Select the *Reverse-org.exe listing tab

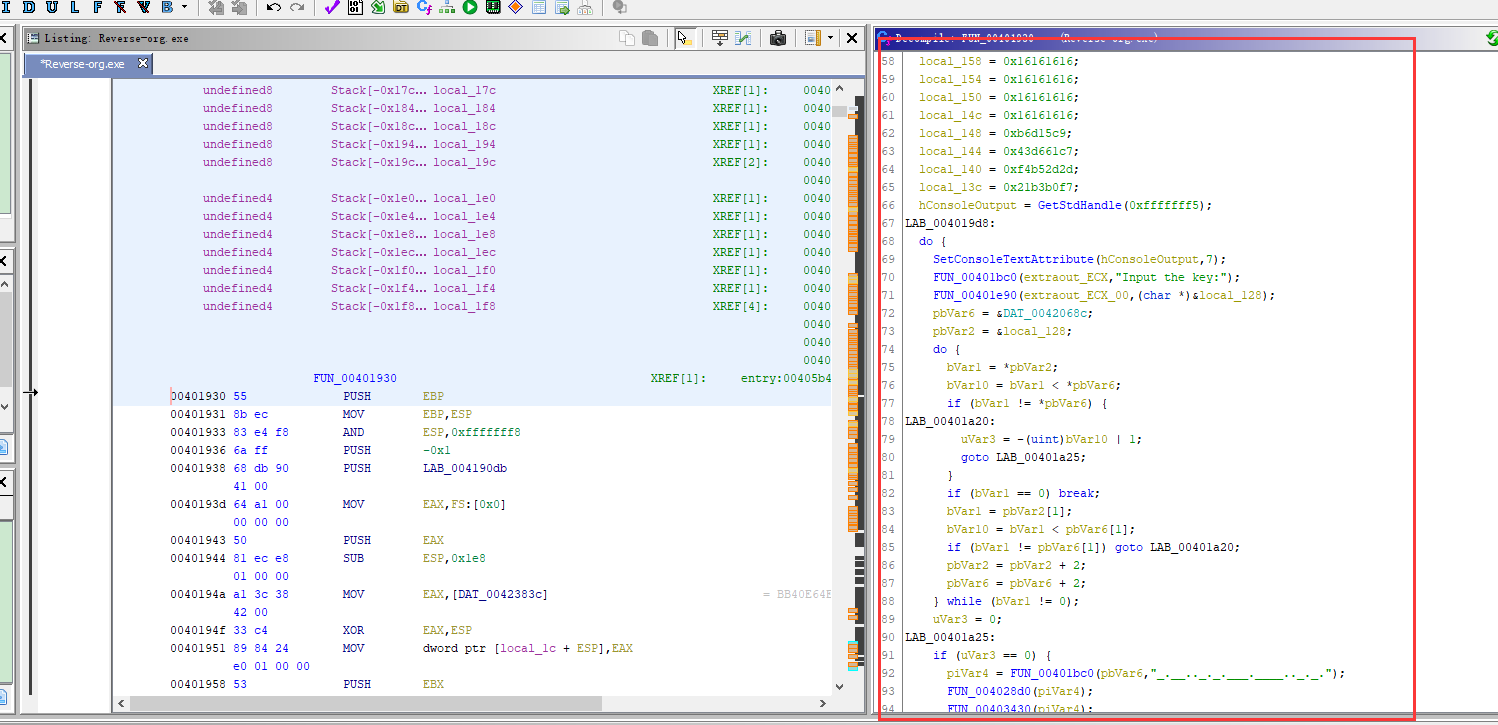pyautogui.click(x=82, y=64)
